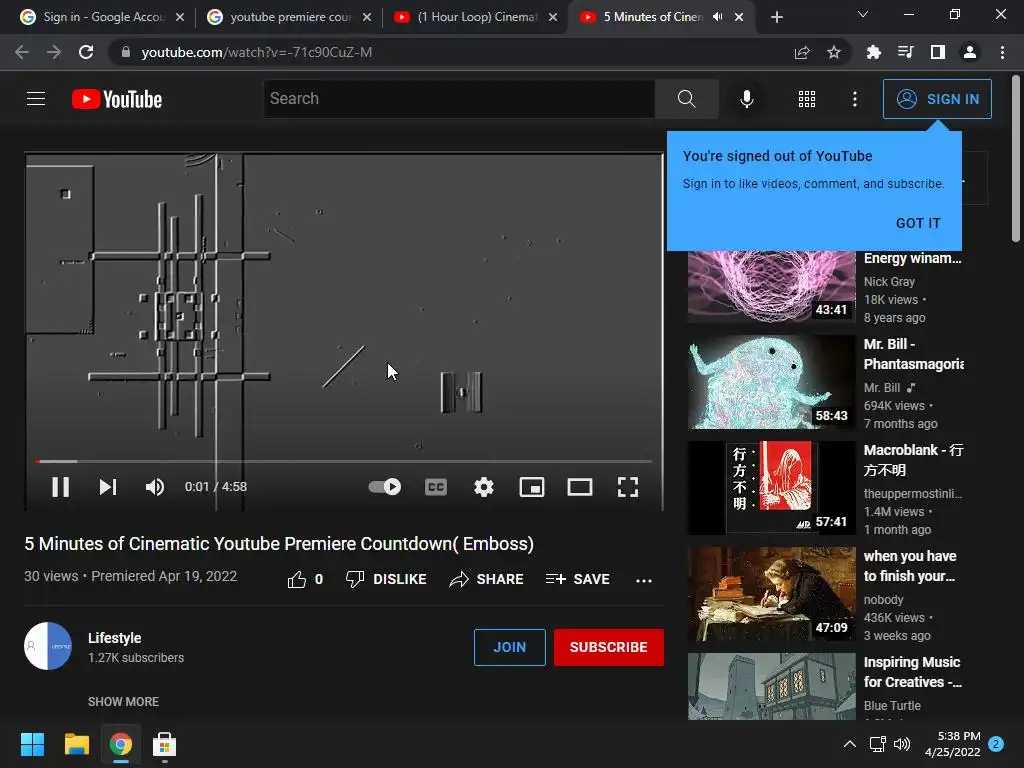1024x768 pixels.
Task: Start voice search with microphone icon
Action: (x=746, y=99)
